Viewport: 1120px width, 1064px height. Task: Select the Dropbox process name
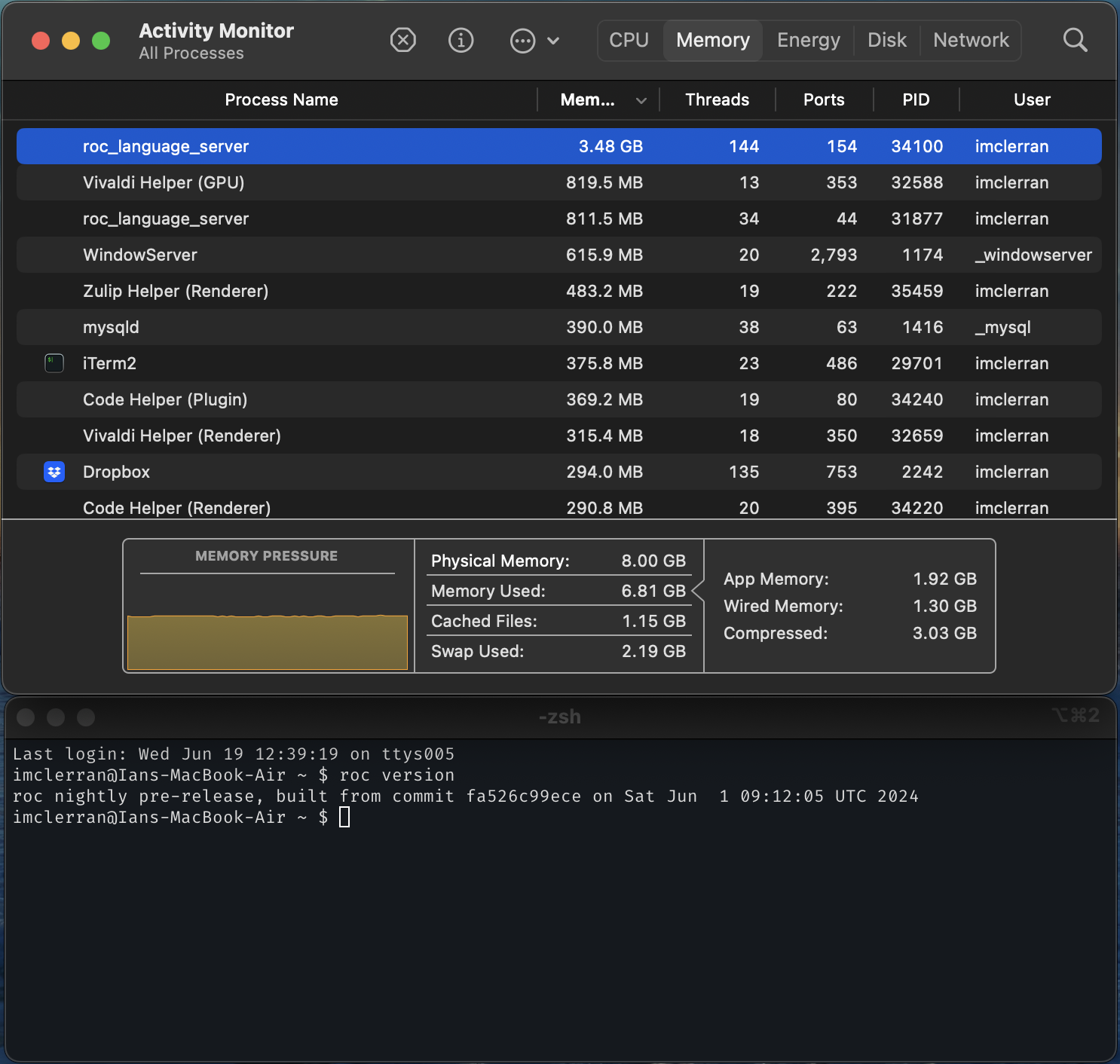pyautogui.click(x=116, y=472)
